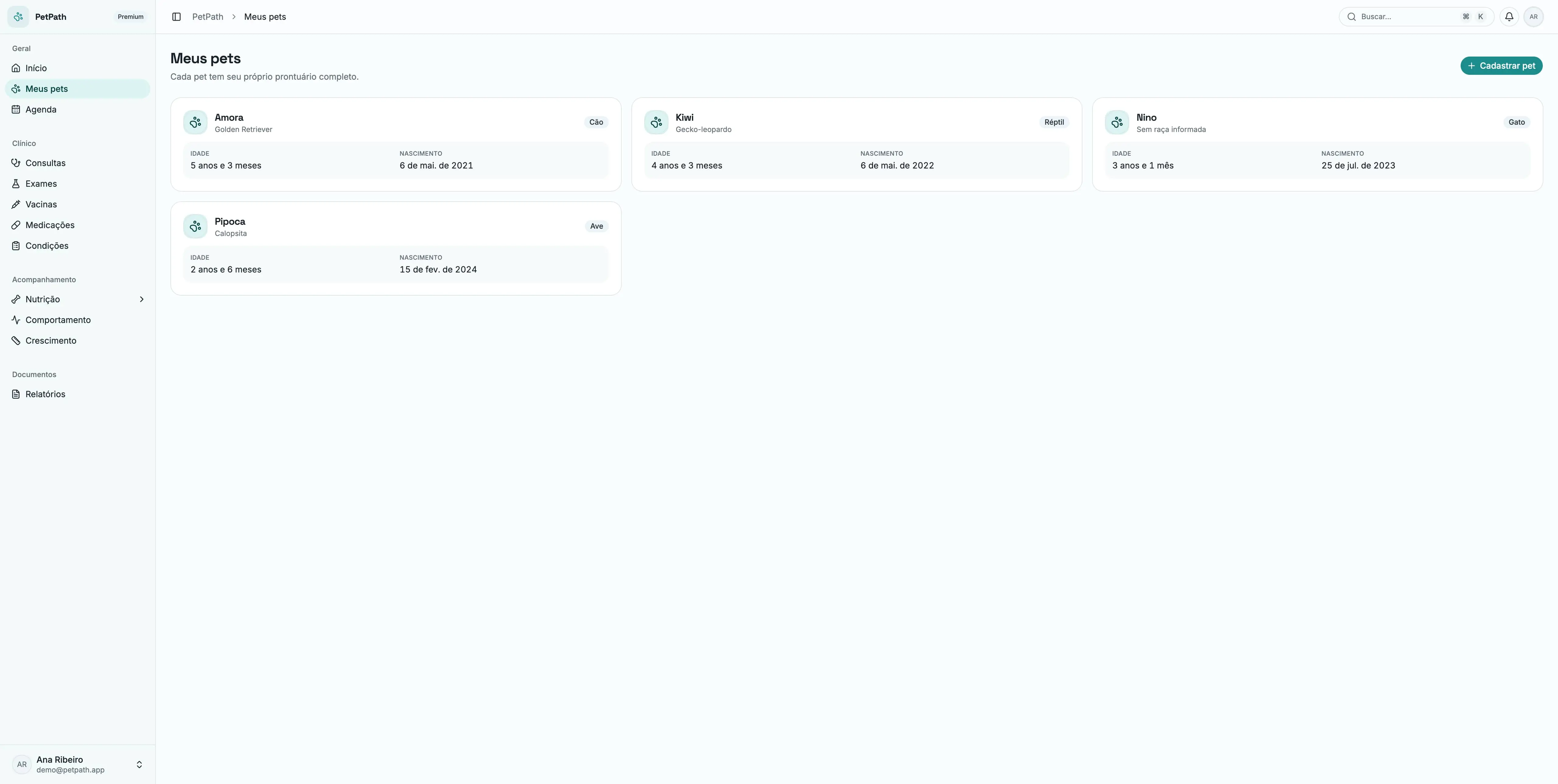Click the Cão species badge
The width and height of the screenshot is (1558, 784).
pos(596,122)
